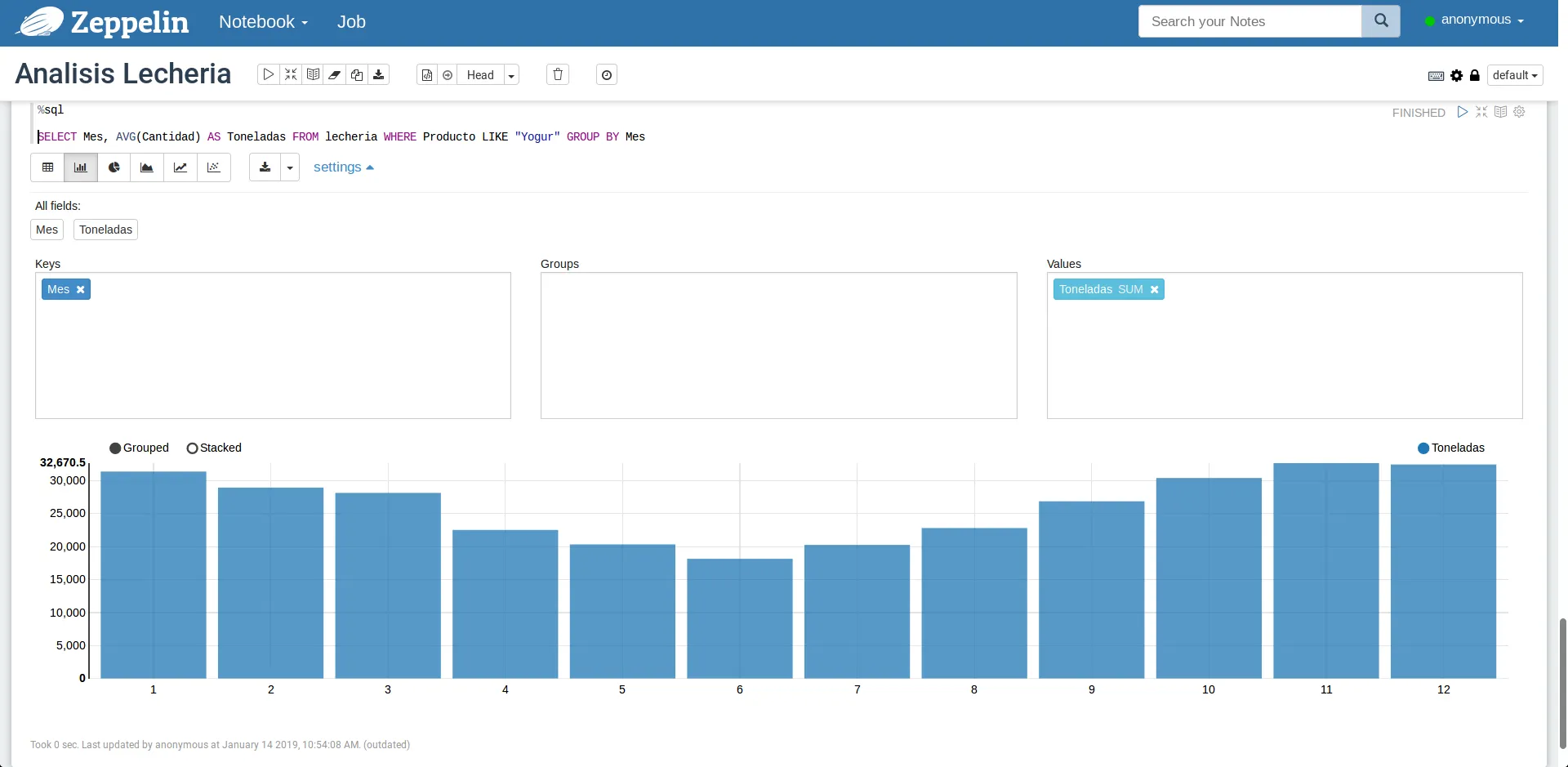This screenshot has height=767, width=1568.
Task: Collapse the chart settings panel
Action: pos(343,167)
